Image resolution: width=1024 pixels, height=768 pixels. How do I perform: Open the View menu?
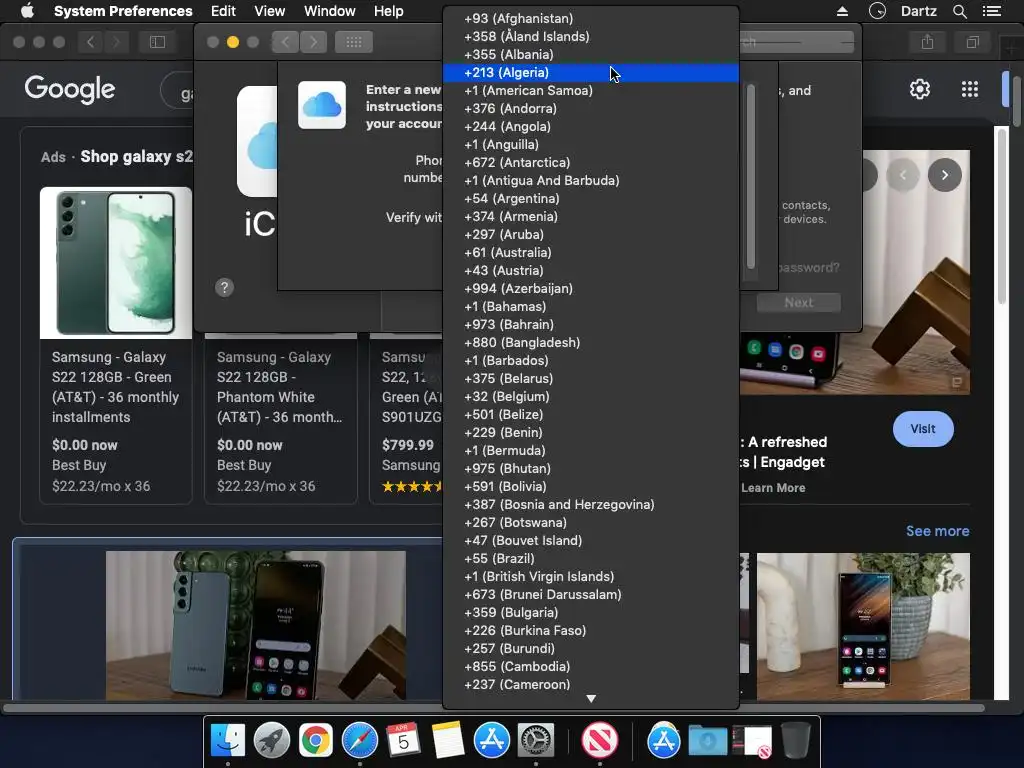pos(270,11)
